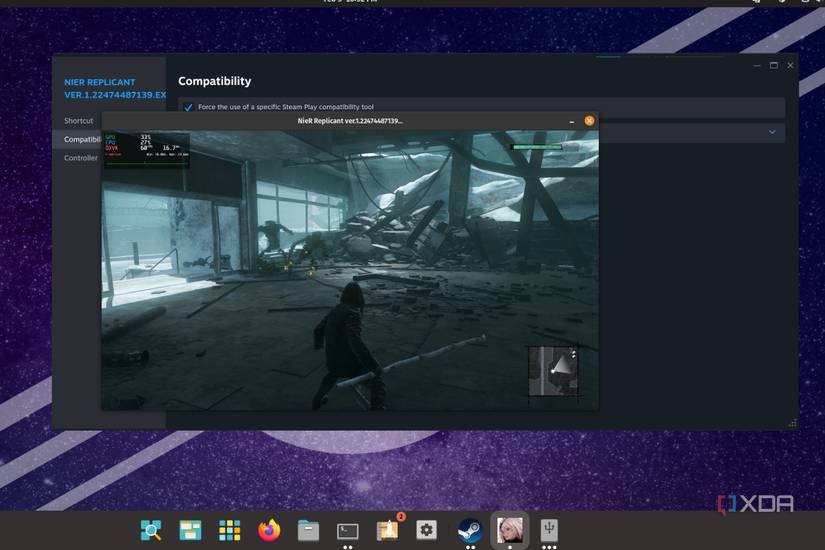Switch to NieR Replicant game icon in dock
Screen dimensions: 825x550
pyautogui.click(x=509, y=530)
